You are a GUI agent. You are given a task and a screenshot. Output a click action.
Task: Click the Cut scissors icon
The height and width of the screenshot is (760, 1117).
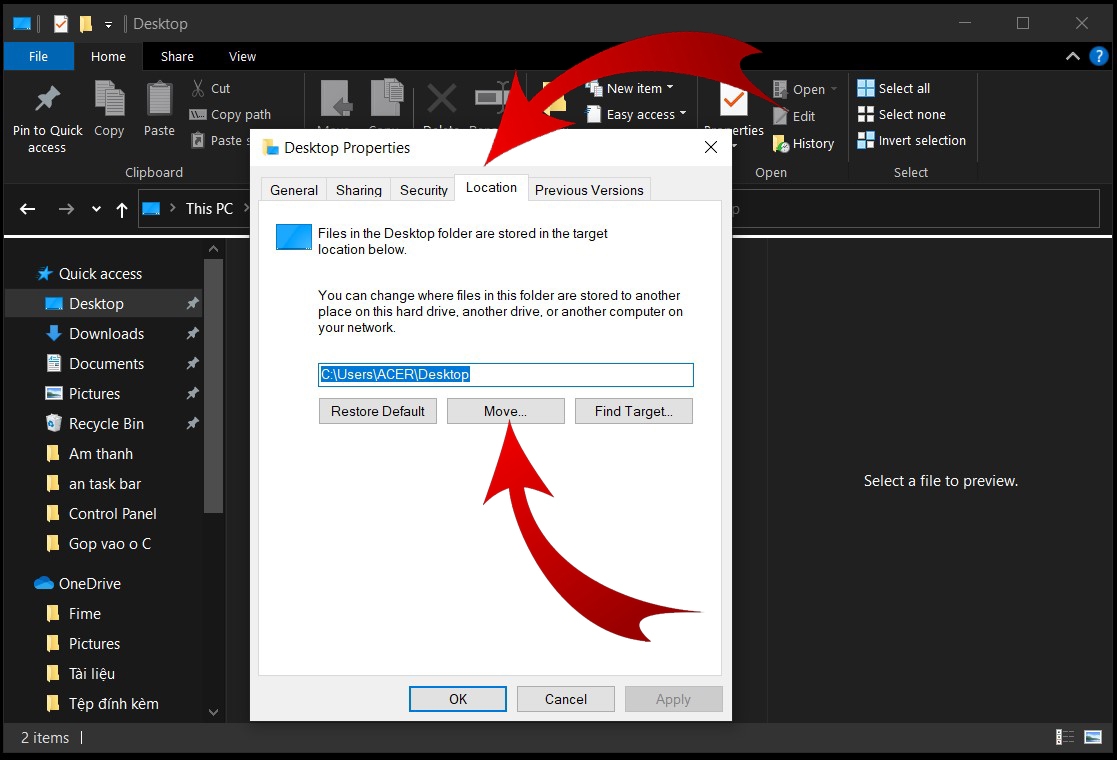point(198,88)
